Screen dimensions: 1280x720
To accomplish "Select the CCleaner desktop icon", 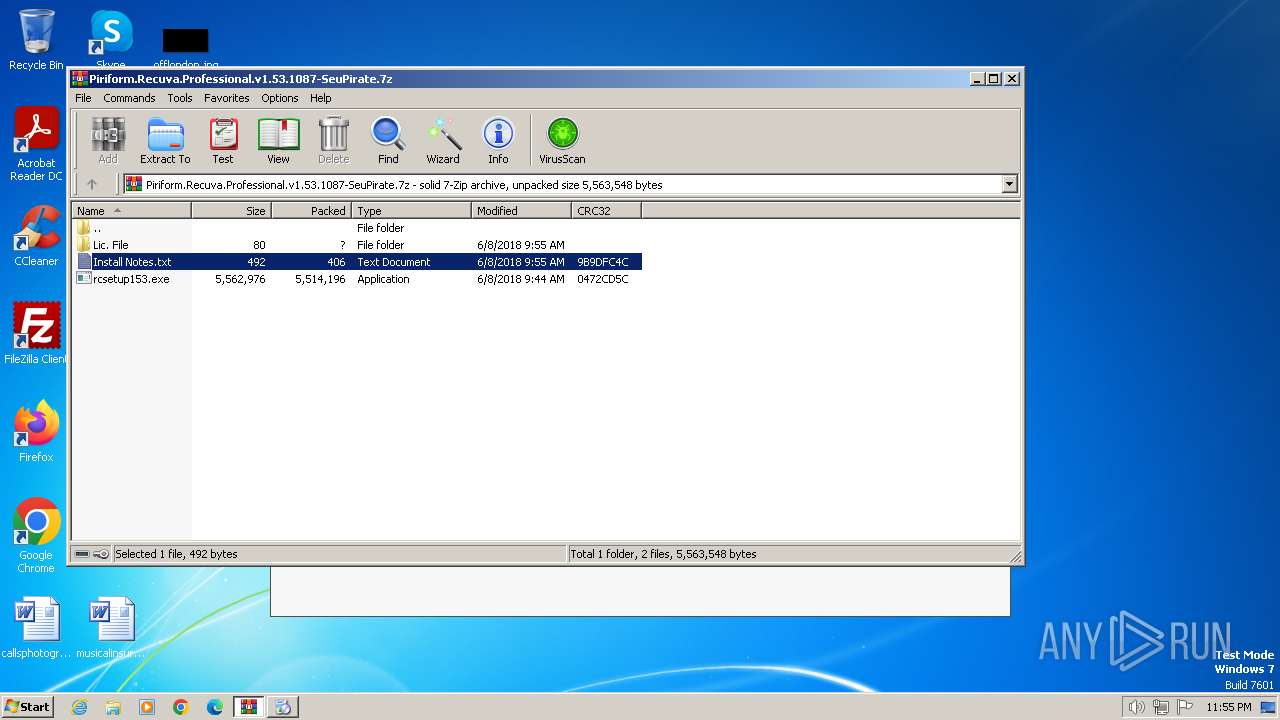I will (36, 236).
